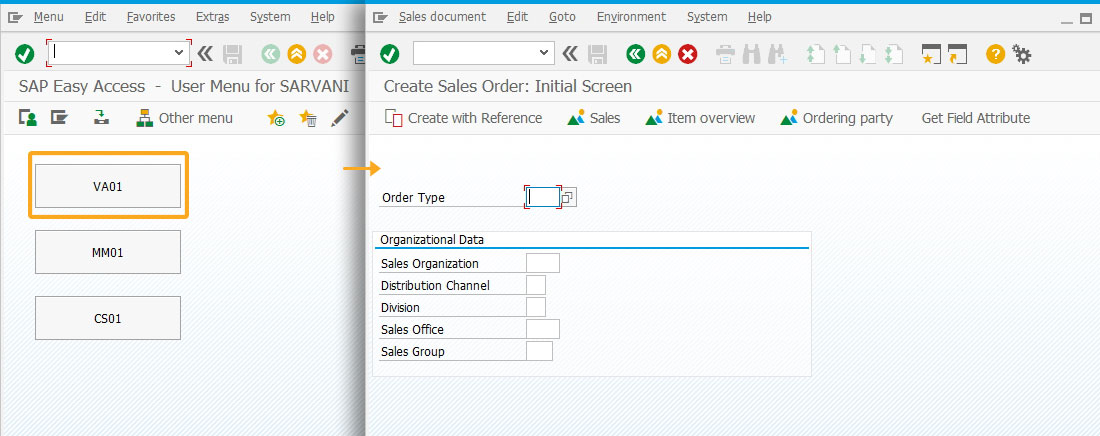Open Help menu in Easy Access window
The width and height of the screenshot is (1100, 436).
(x=322, y=17)
